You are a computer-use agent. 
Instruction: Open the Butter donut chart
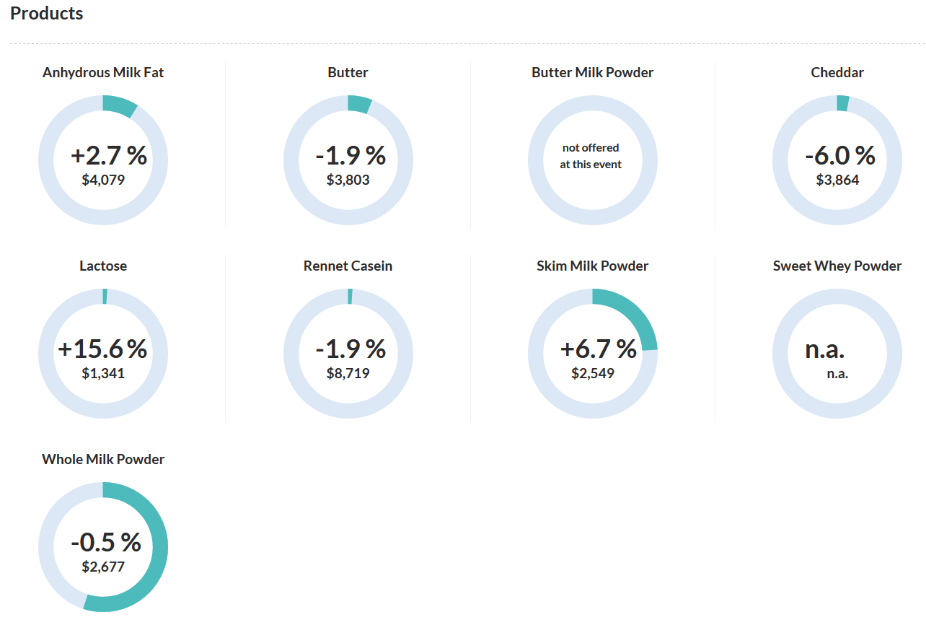tap(348, 160)
